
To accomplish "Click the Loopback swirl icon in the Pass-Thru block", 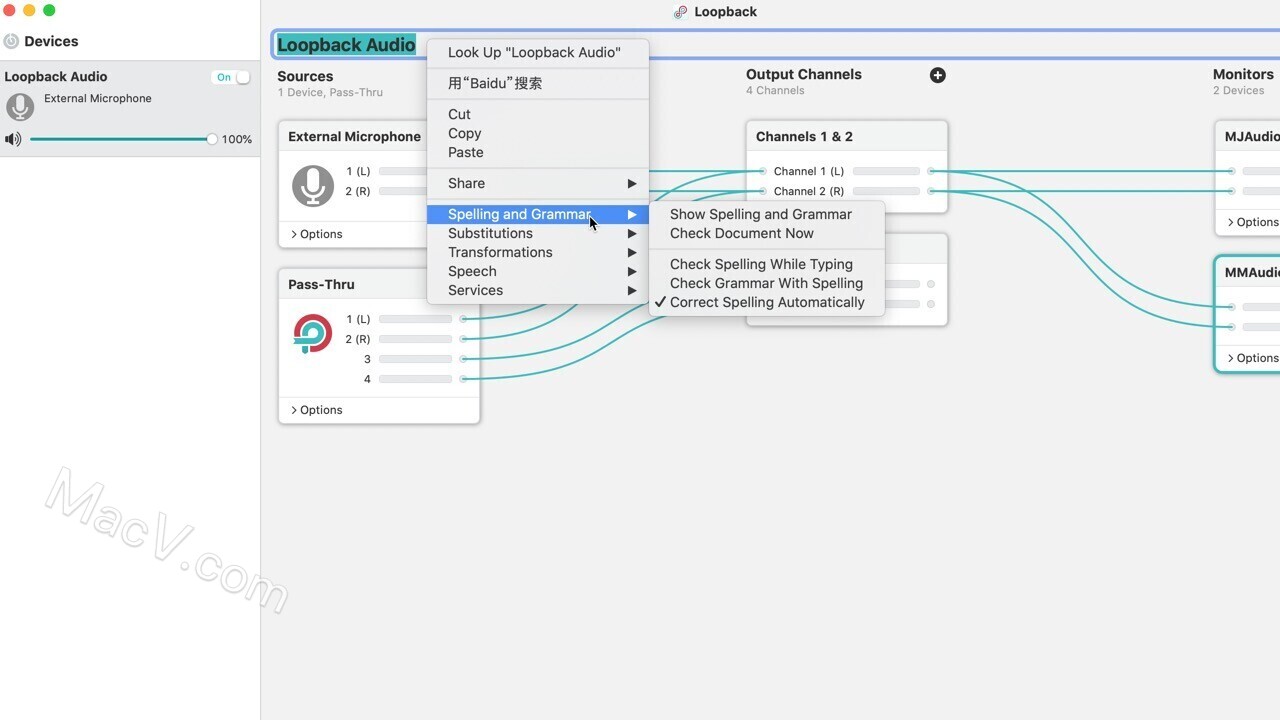I will 312,333.
